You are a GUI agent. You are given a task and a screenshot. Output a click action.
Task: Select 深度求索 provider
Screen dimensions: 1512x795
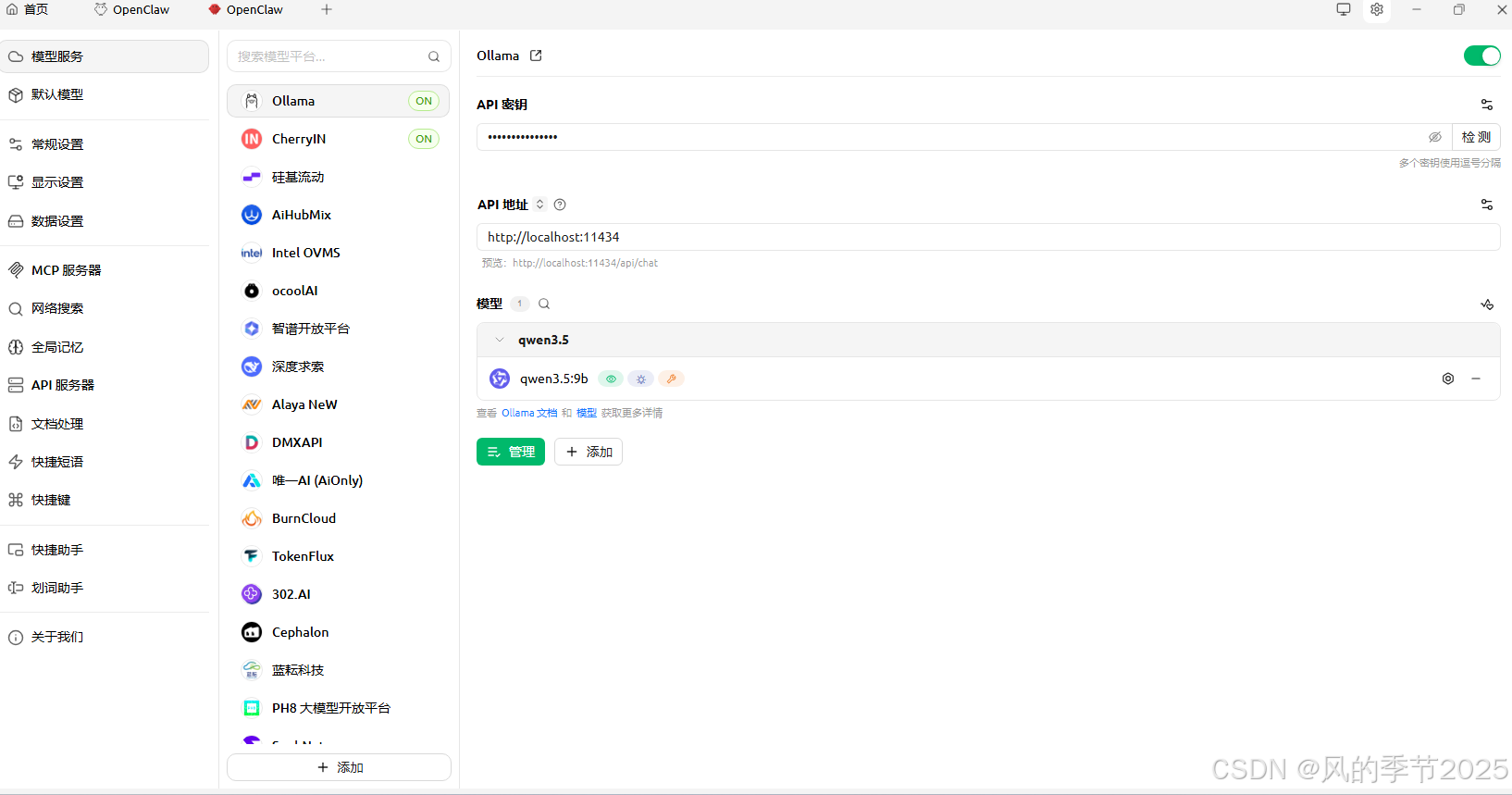(x=338, y=366)
